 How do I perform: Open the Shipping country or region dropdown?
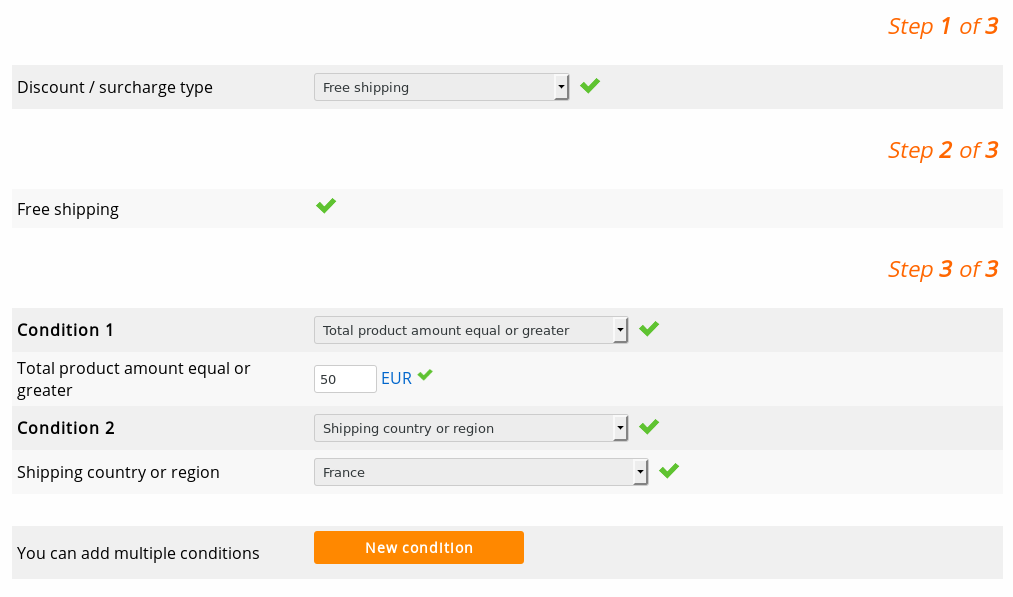[x=480, y=471]
